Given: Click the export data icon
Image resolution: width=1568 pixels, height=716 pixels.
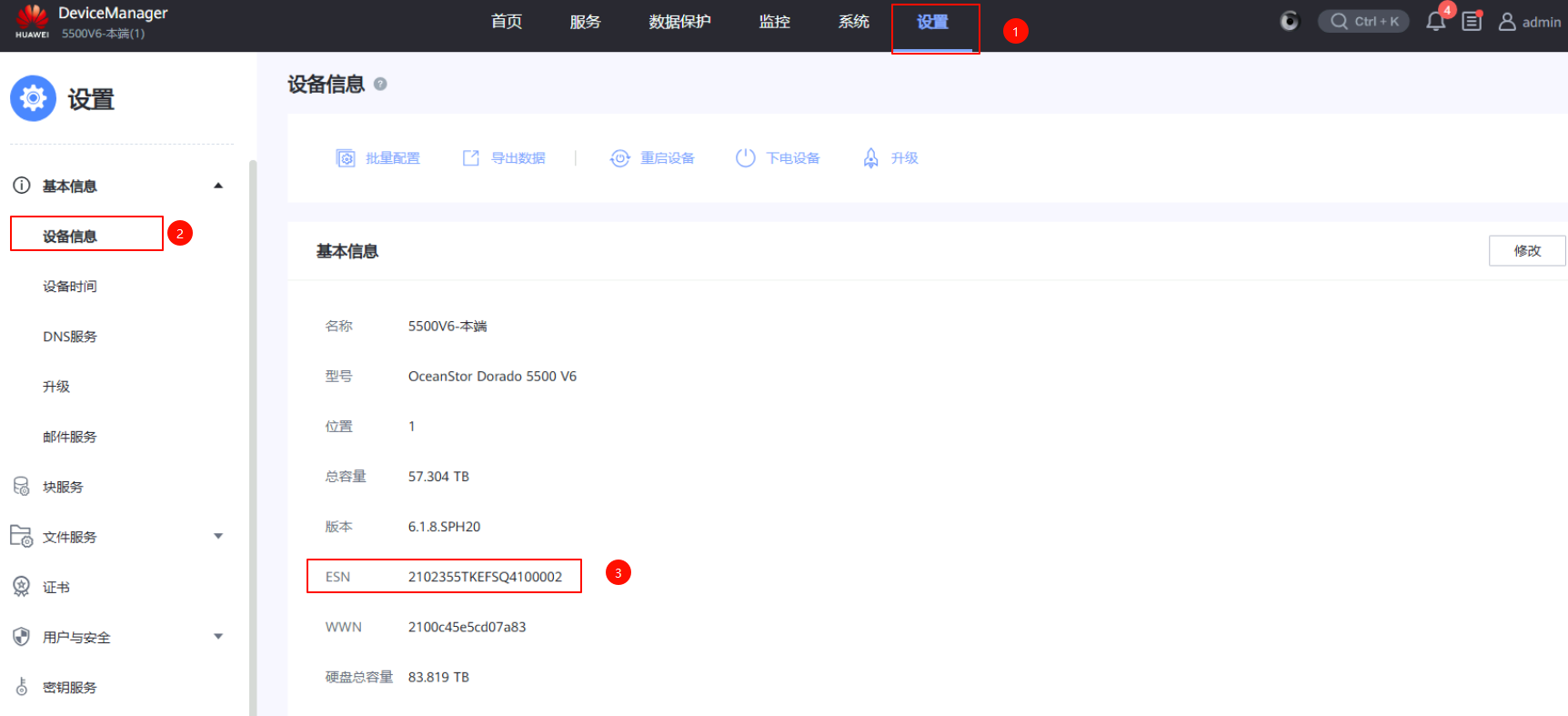Looking at the screenshot, I should tap(470, 158).
